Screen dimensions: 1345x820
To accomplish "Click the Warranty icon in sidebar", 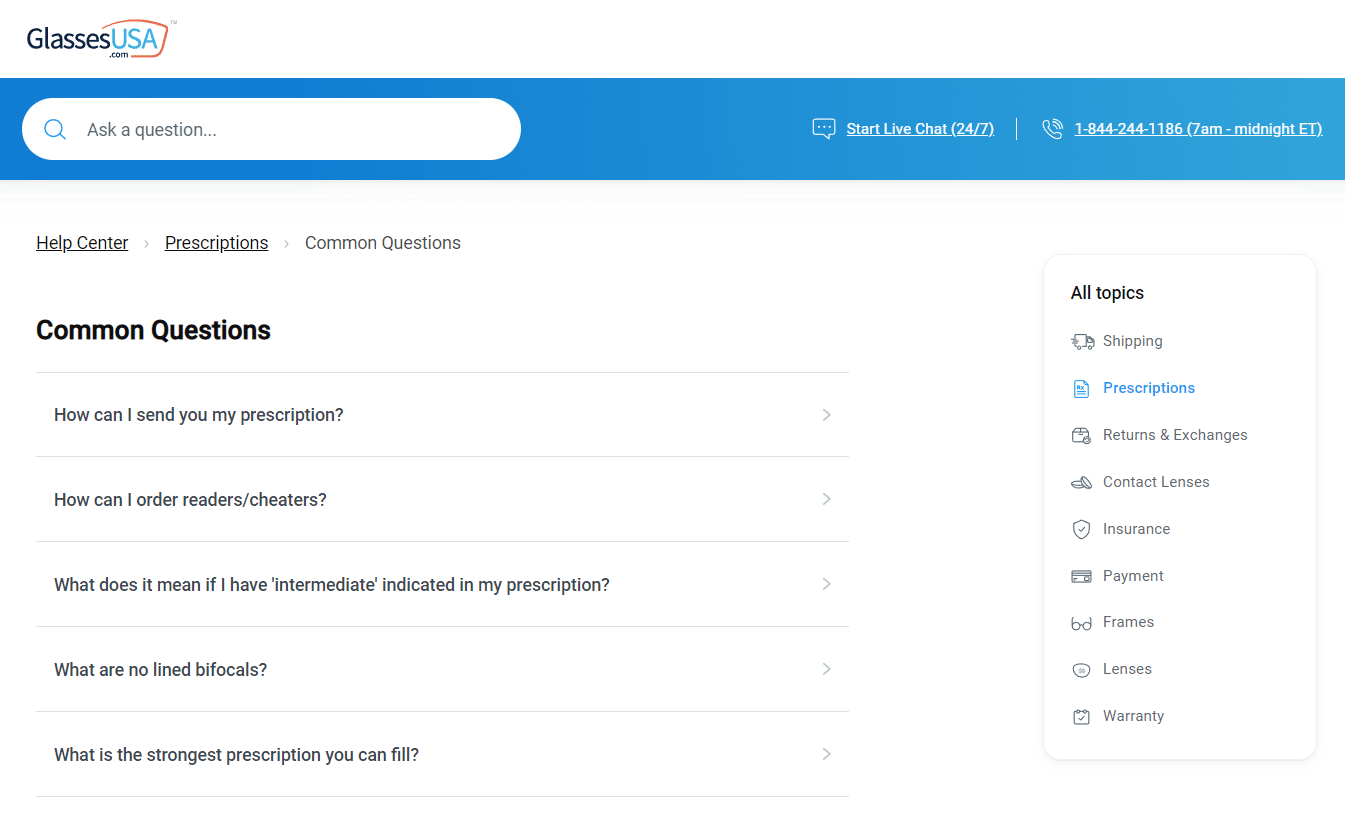I will [x=1081, y=717].
